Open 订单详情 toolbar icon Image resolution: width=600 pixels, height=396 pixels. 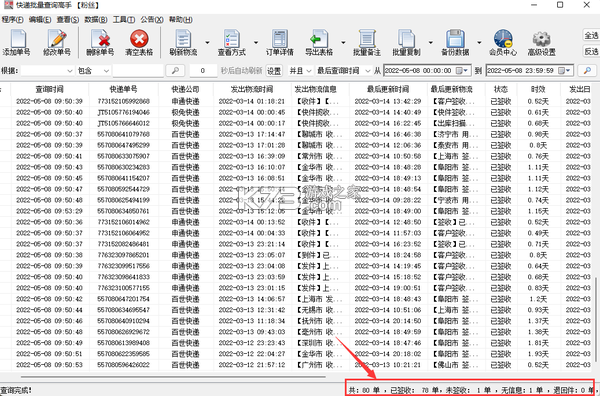280,42
